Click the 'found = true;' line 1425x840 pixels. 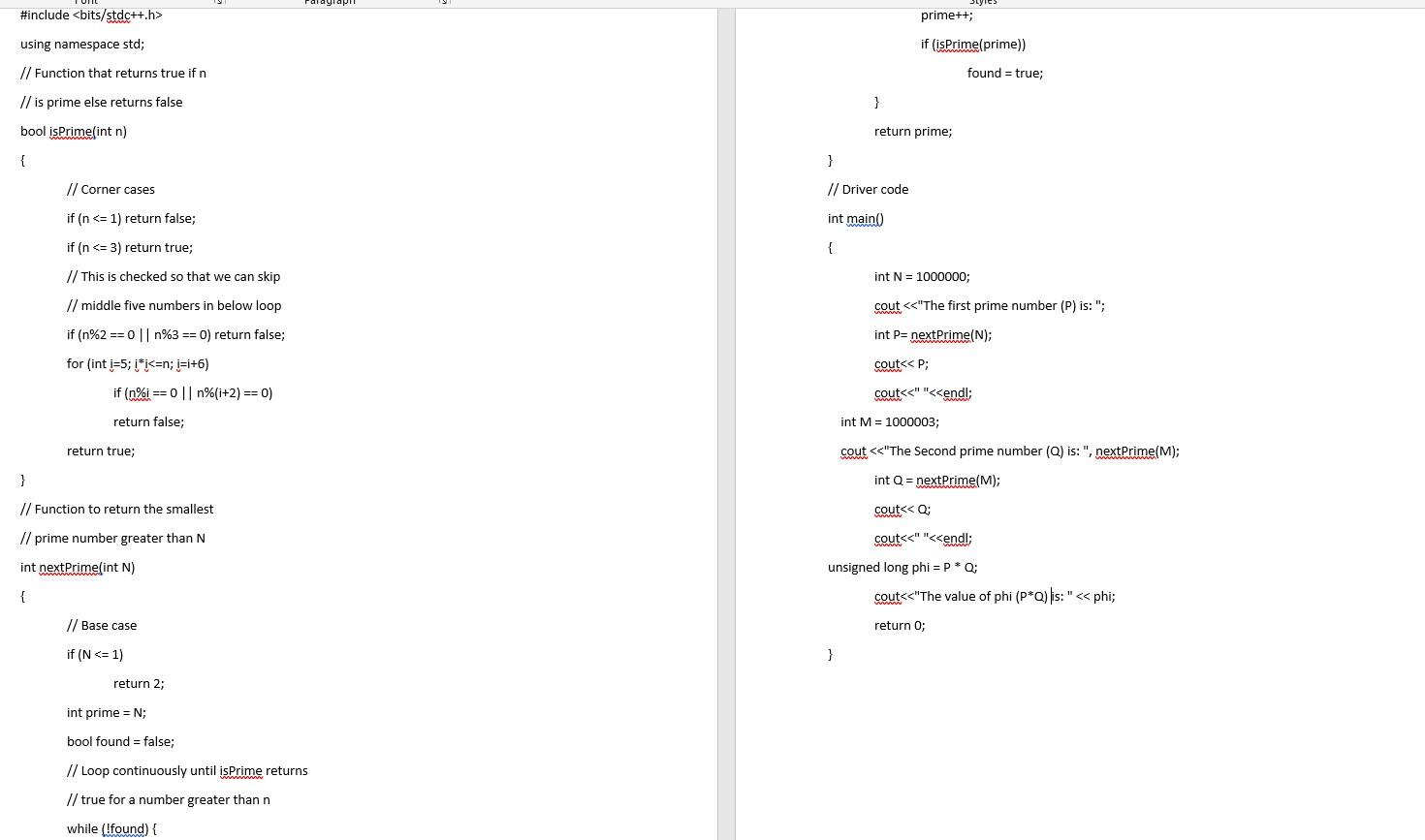1005,73
